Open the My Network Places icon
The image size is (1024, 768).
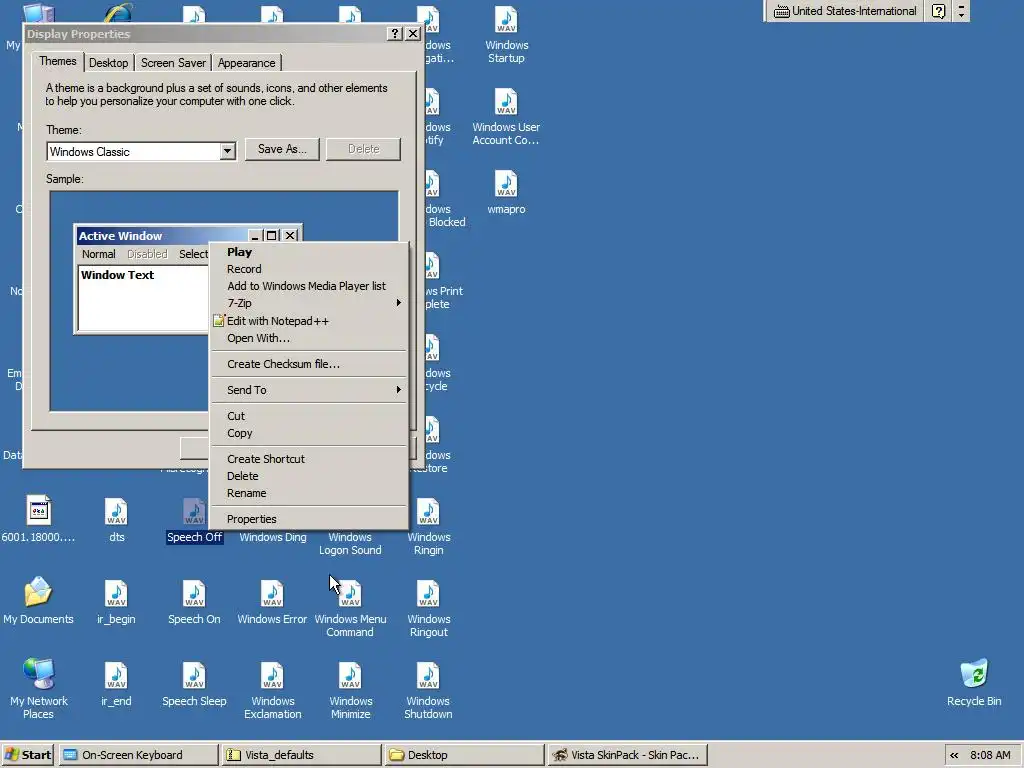[39, 675]
